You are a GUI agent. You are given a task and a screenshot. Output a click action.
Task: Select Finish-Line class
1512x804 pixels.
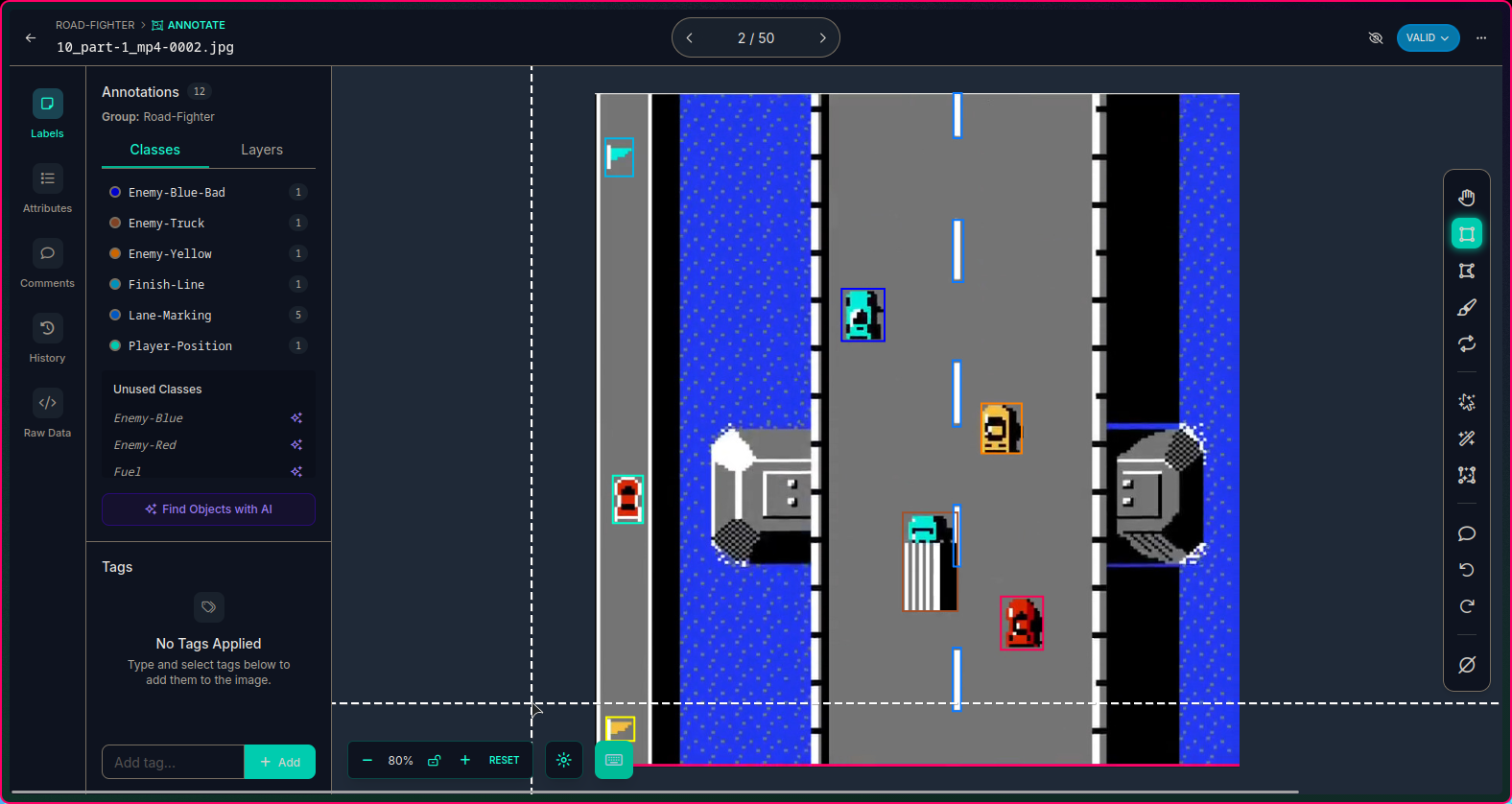click(x=208, y=284)
